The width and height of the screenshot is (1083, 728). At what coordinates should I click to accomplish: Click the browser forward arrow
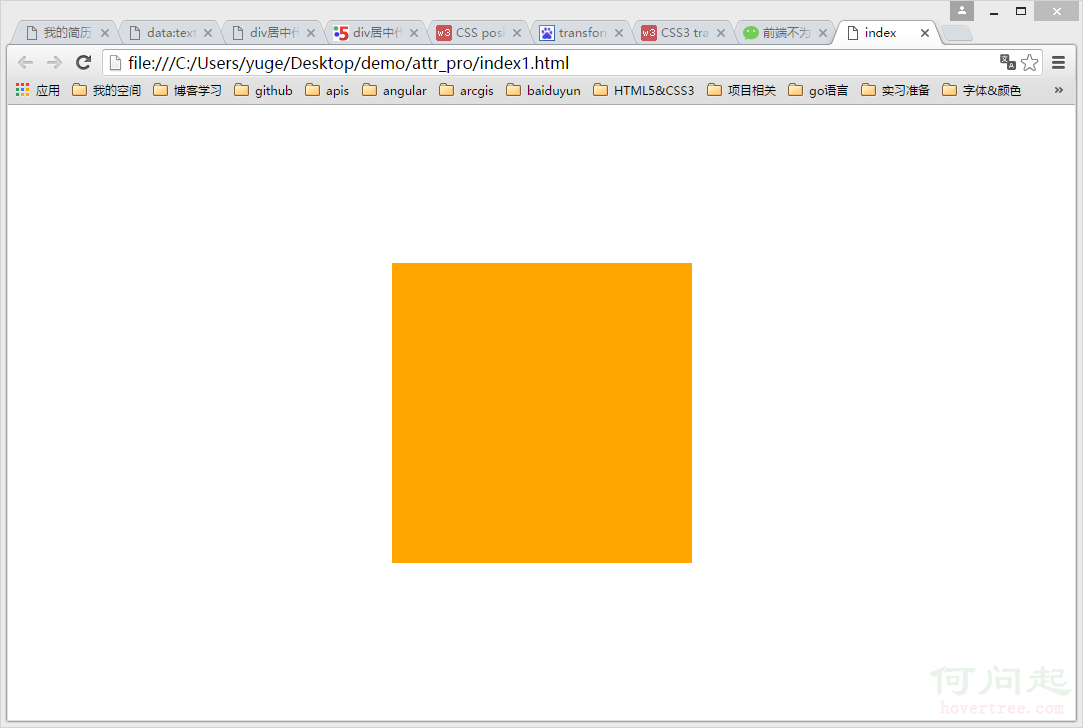[55, 63]
